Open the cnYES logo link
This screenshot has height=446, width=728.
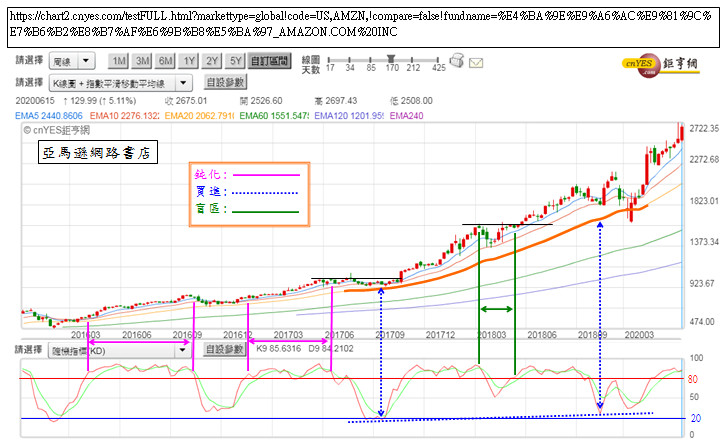tap(660, 65)
